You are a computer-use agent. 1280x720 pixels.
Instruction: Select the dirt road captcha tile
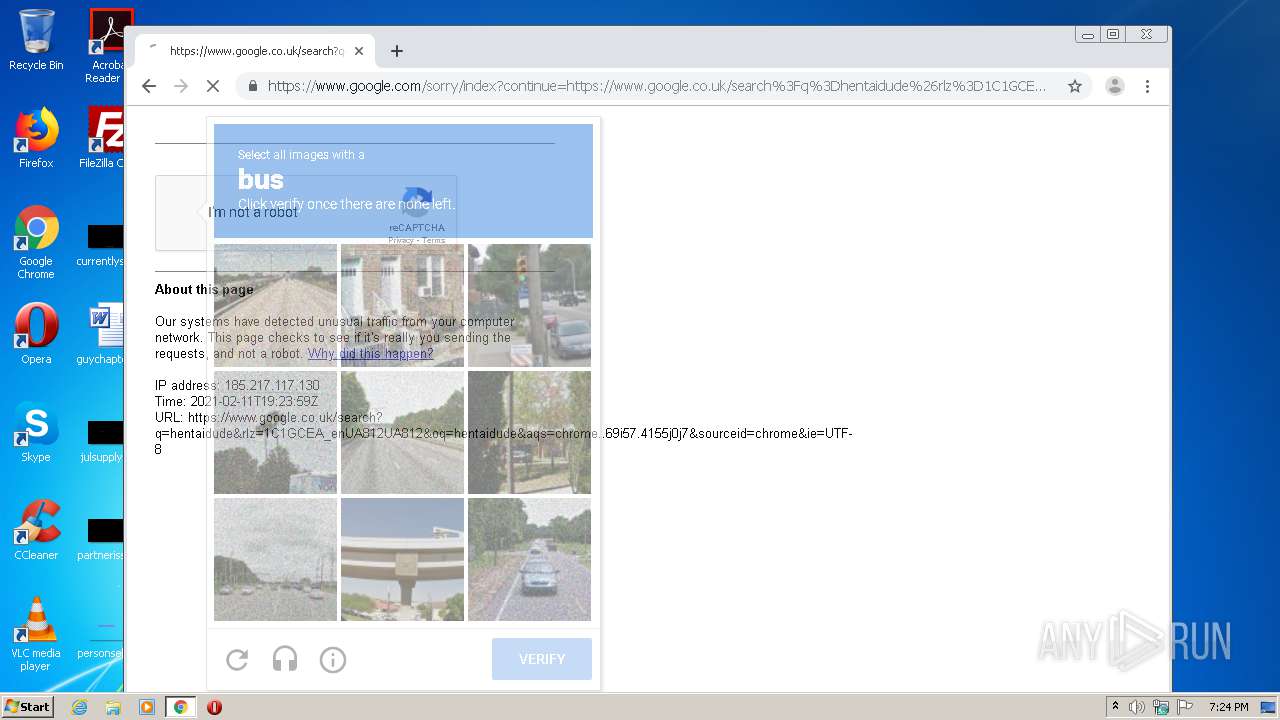click(275, 305)
